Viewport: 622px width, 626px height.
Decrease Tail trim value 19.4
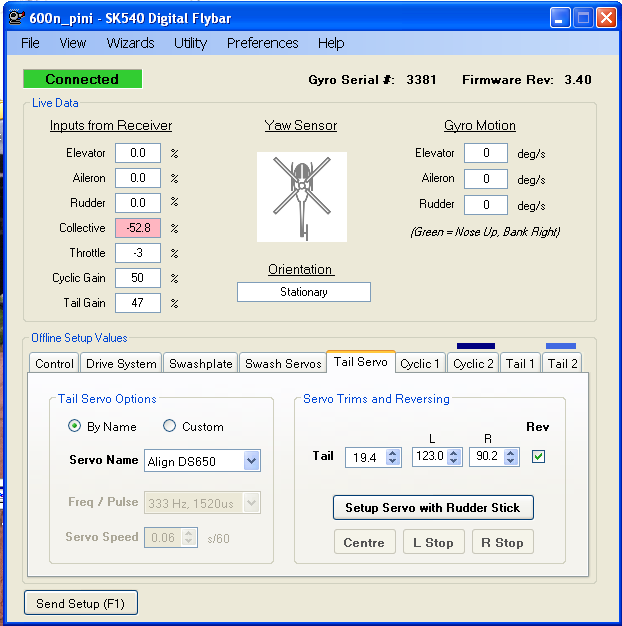[x=392, y=461]
